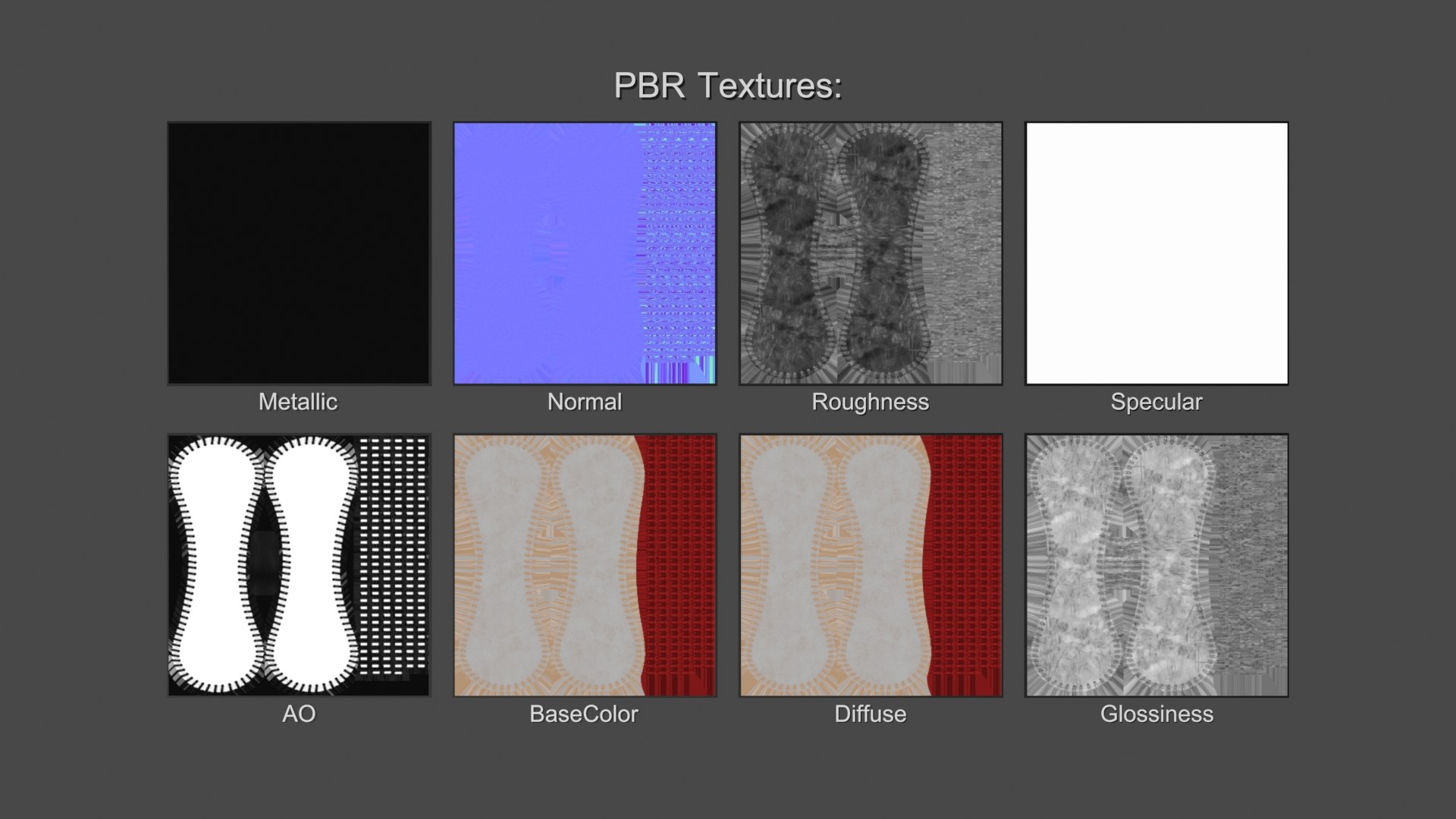Select the AO texture thumbnail

click(x=299, y=565)
